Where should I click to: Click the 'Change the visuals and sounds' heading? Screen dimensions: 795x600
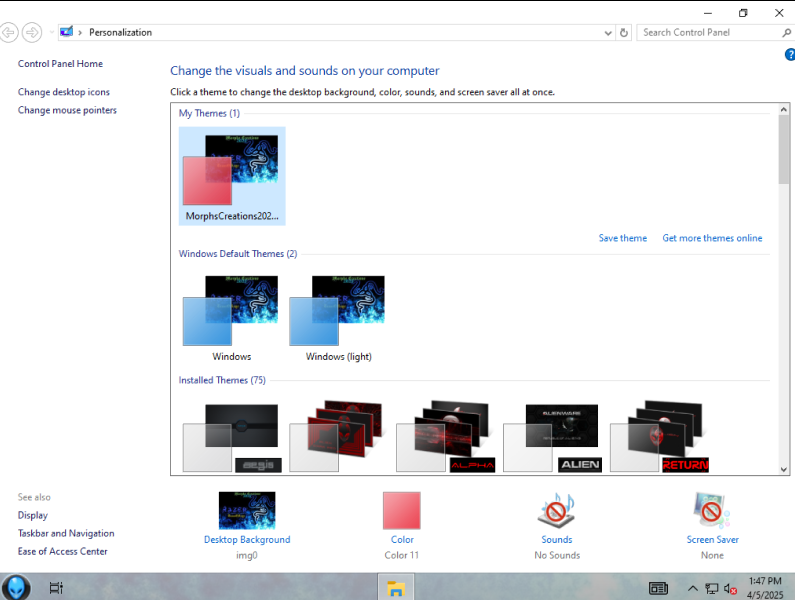(x=305, y=70)
